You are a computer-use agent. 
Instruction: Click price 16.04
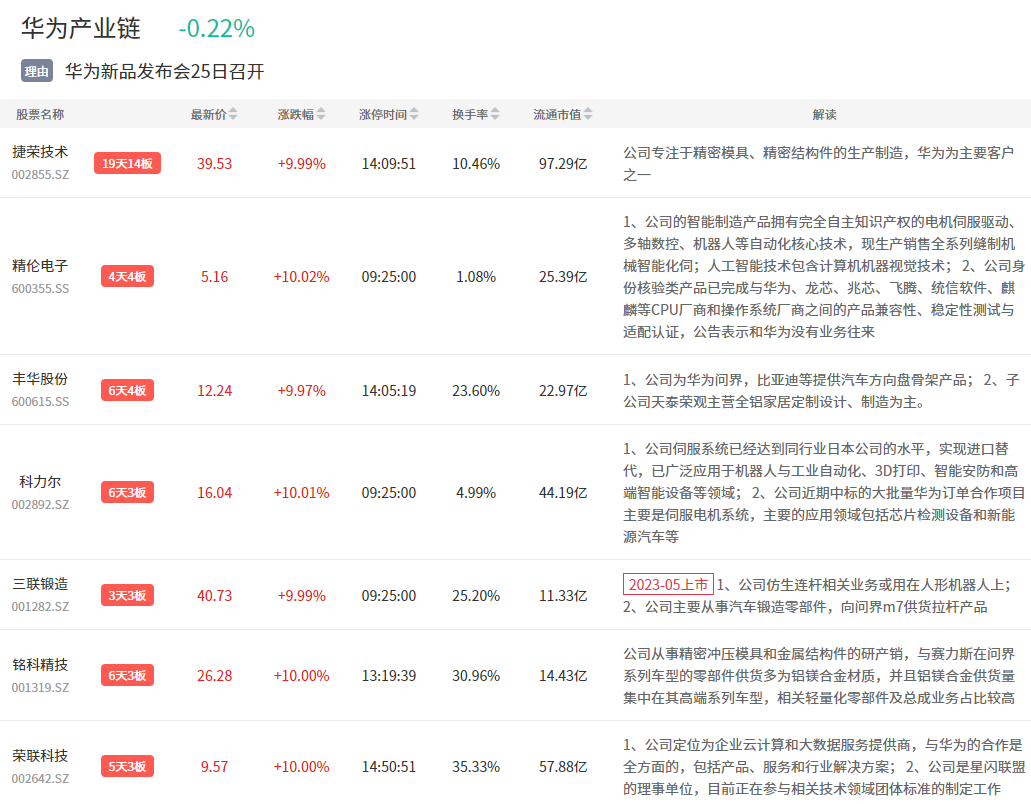(214, 492)
